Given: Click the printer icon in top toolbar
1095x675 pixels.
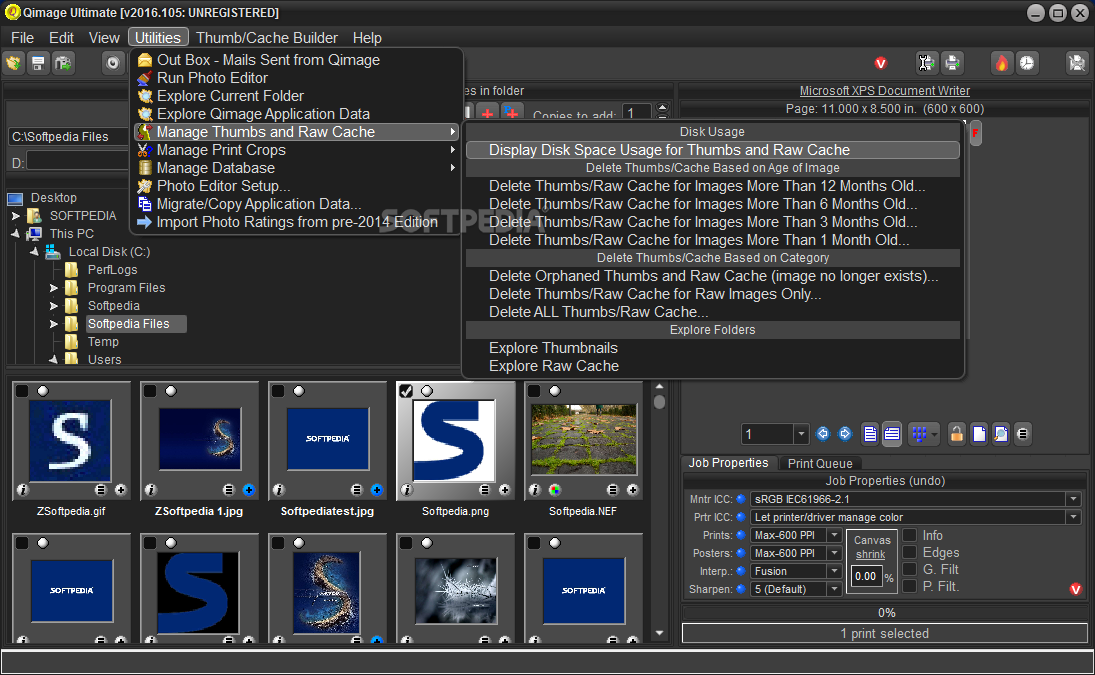Looking at the screenshot, I should pyautogui.click(x=952, y=64).
